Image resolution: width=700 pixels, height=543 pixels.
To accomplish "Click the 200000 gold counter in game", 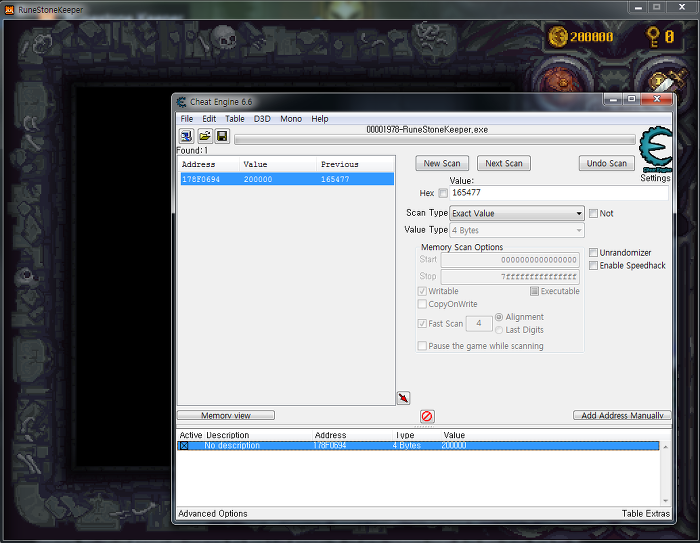I will tap(592, 37).
